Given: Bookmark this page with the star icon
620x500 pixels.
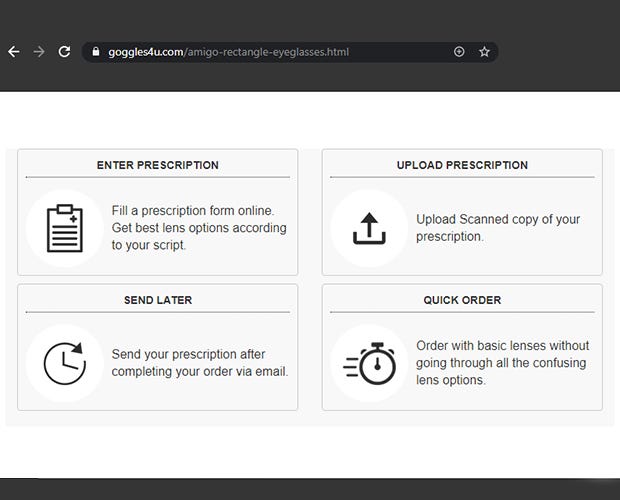Looking at the screenshot, I should coord(485,52).
